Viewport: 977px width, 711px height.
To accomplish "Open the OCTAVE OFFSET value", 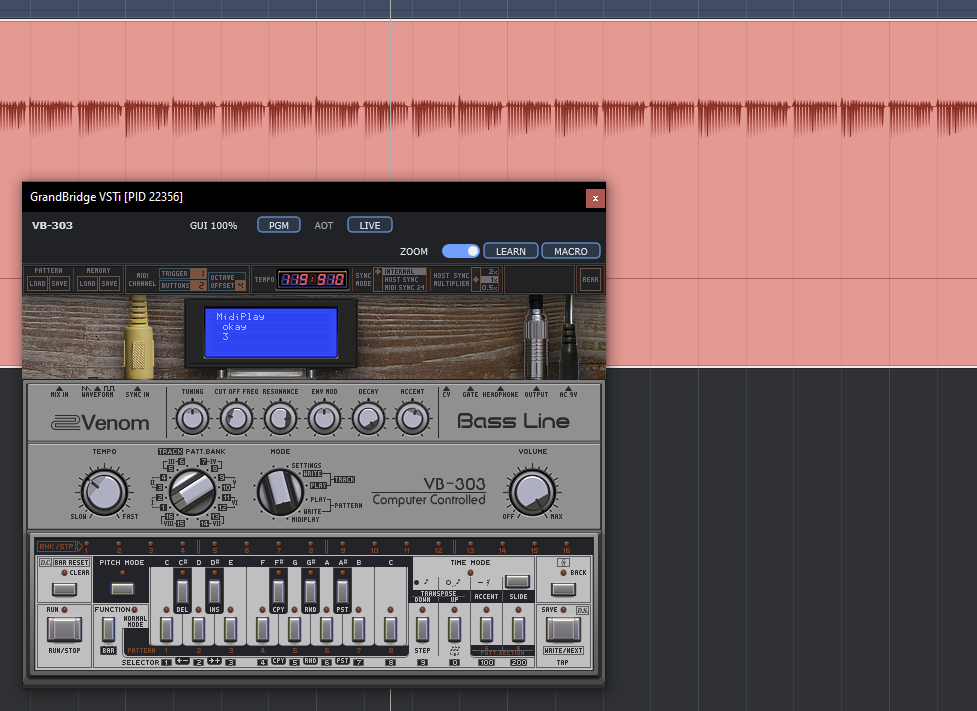I will (x=241, y=285).
